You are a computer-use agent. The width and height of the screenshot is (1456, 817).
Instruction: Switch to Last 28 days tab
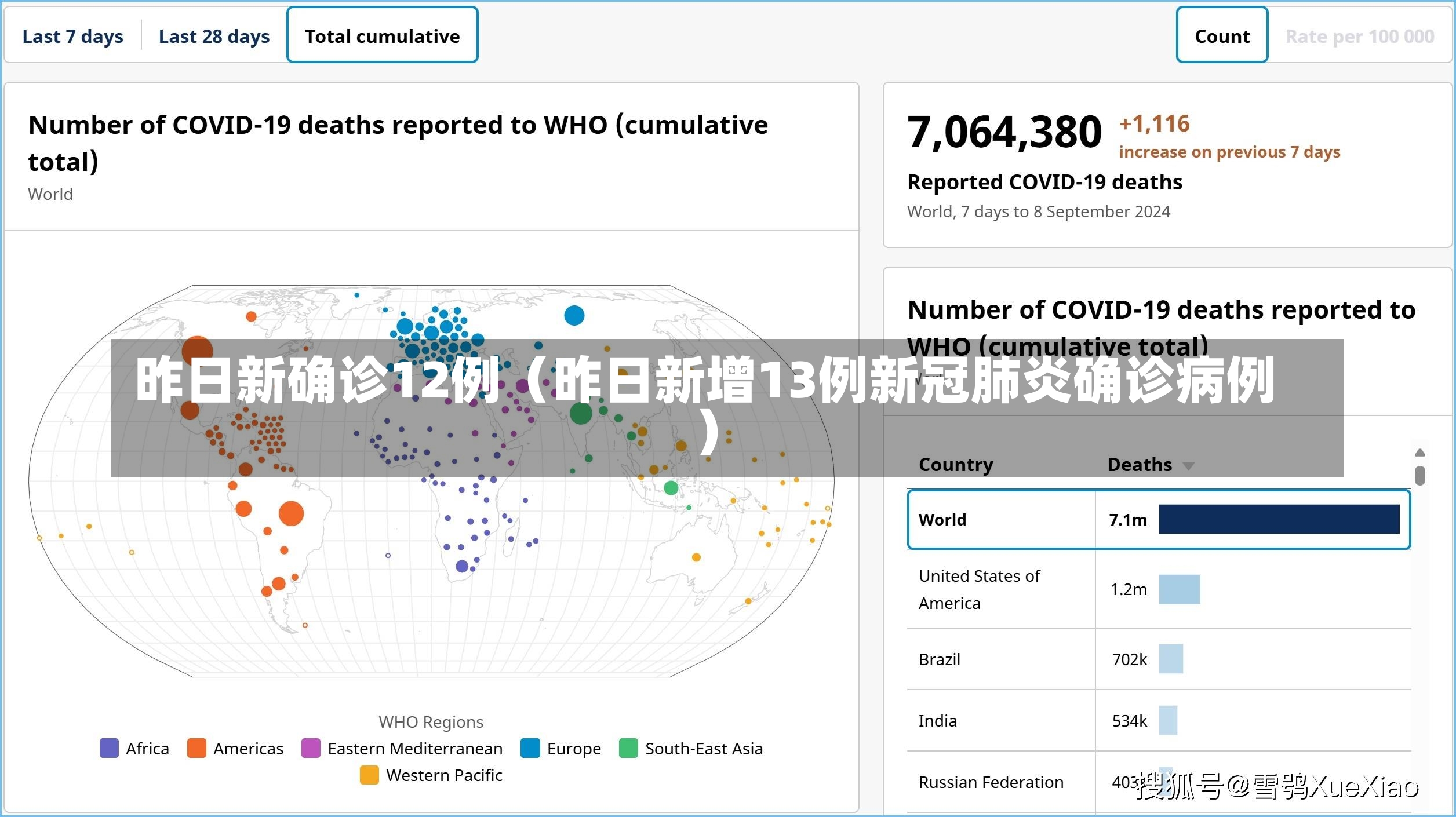pos(212,35)
